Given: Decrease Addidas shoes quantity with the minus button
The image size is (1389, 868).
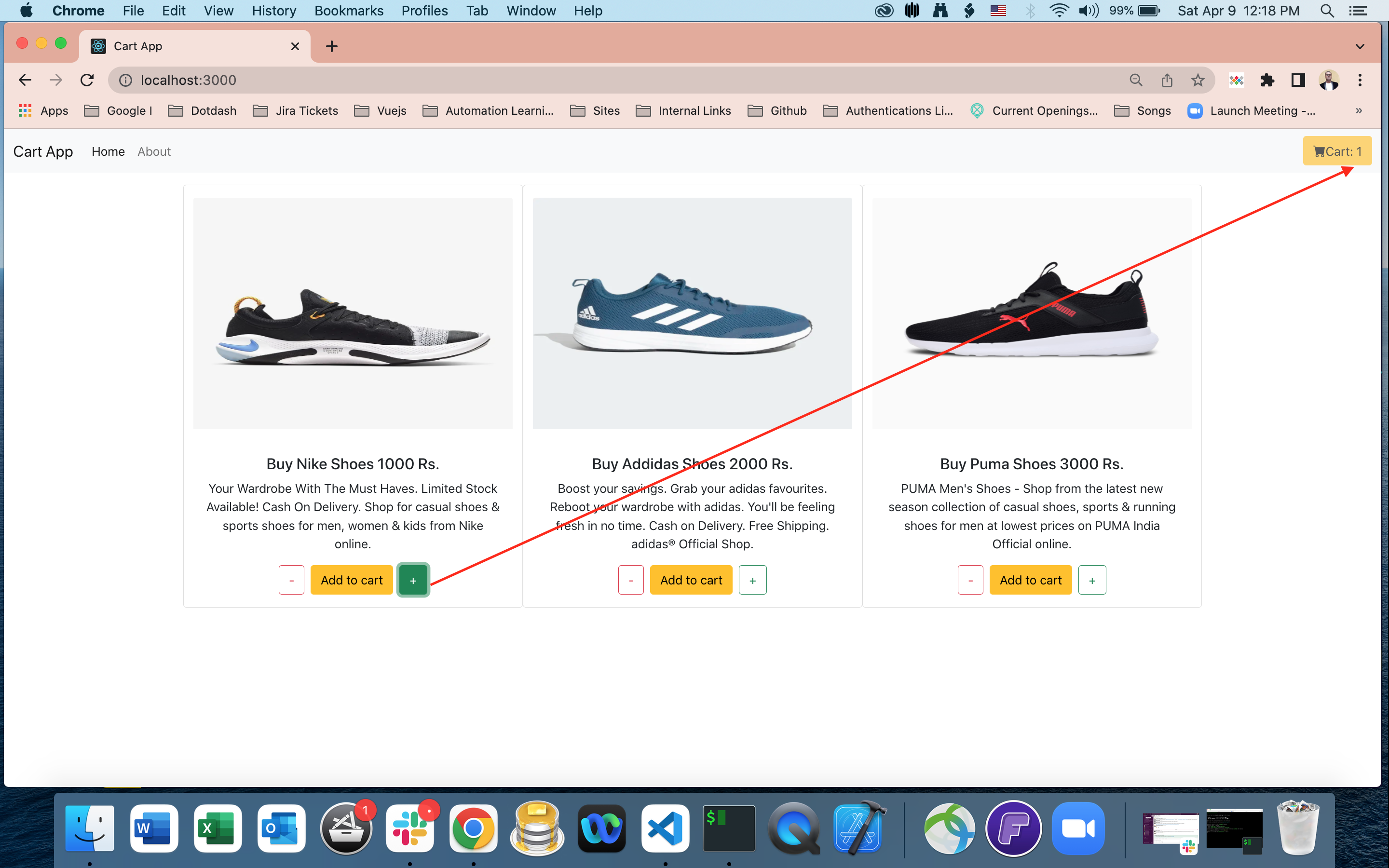Looking at the screenshot, I should [x=631, y=581].
